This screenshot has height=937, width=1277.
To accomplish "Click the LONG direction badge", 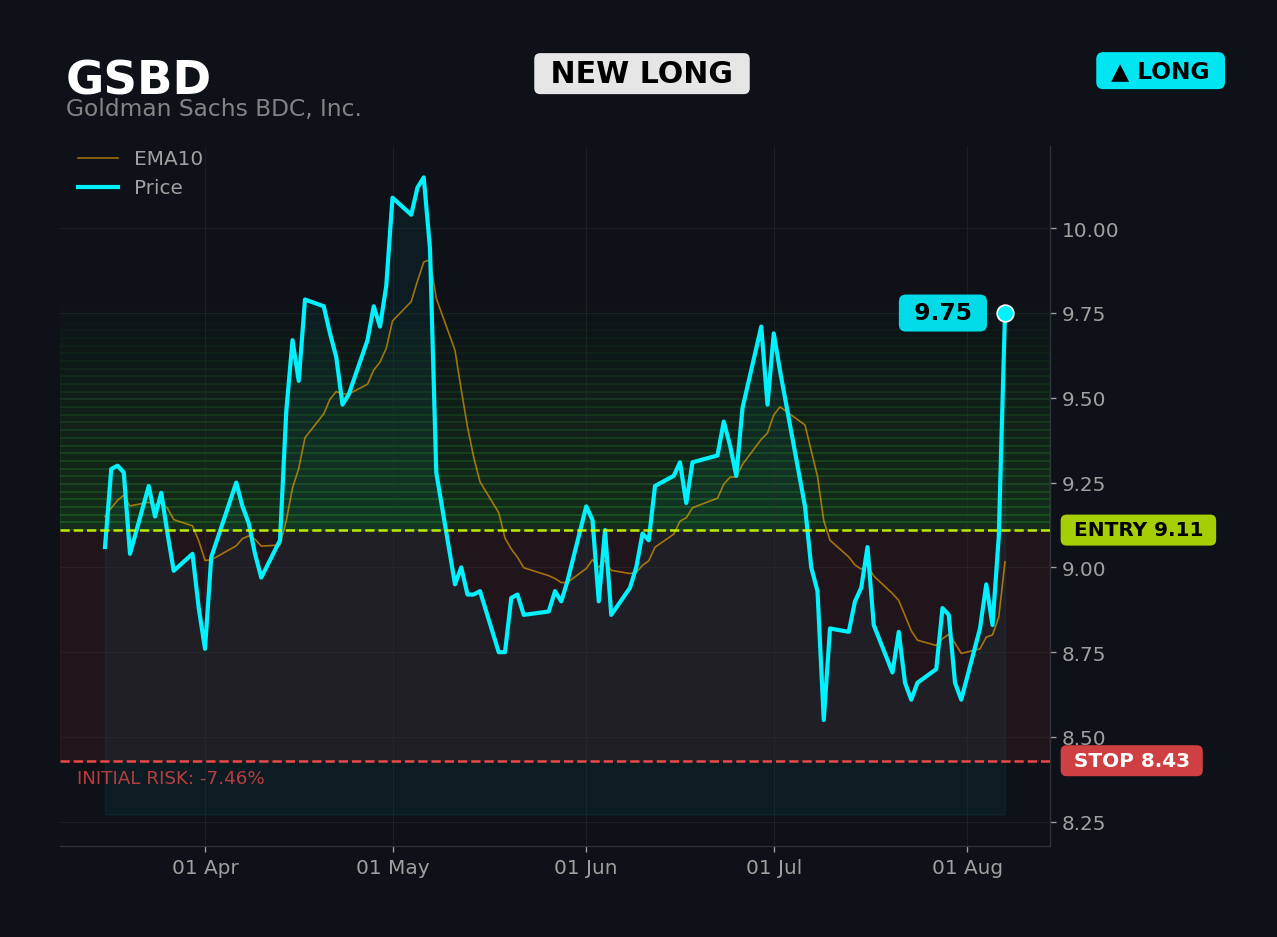I will coord(1160,71).
